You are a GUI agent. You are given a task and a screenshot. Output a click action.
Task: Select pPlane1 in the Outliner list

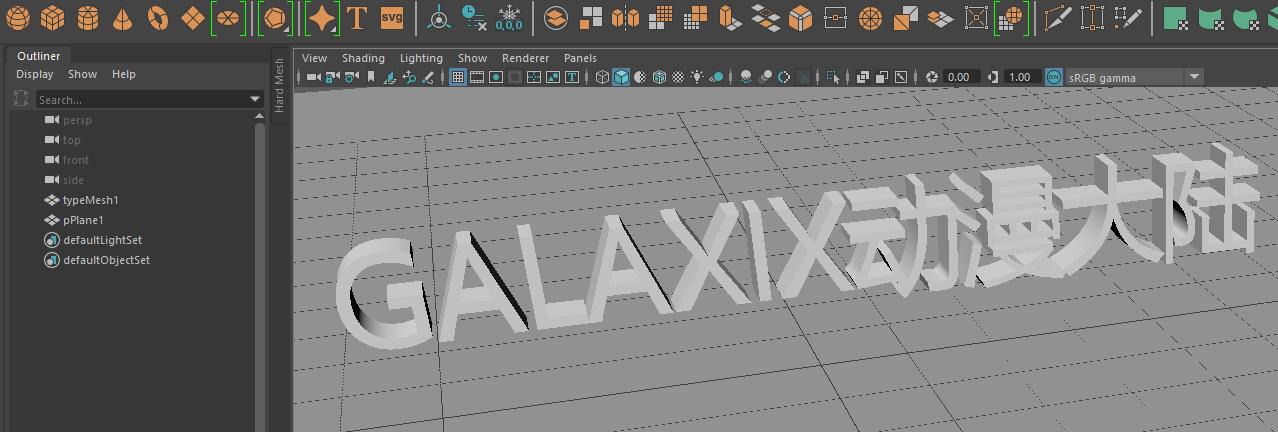83,220
